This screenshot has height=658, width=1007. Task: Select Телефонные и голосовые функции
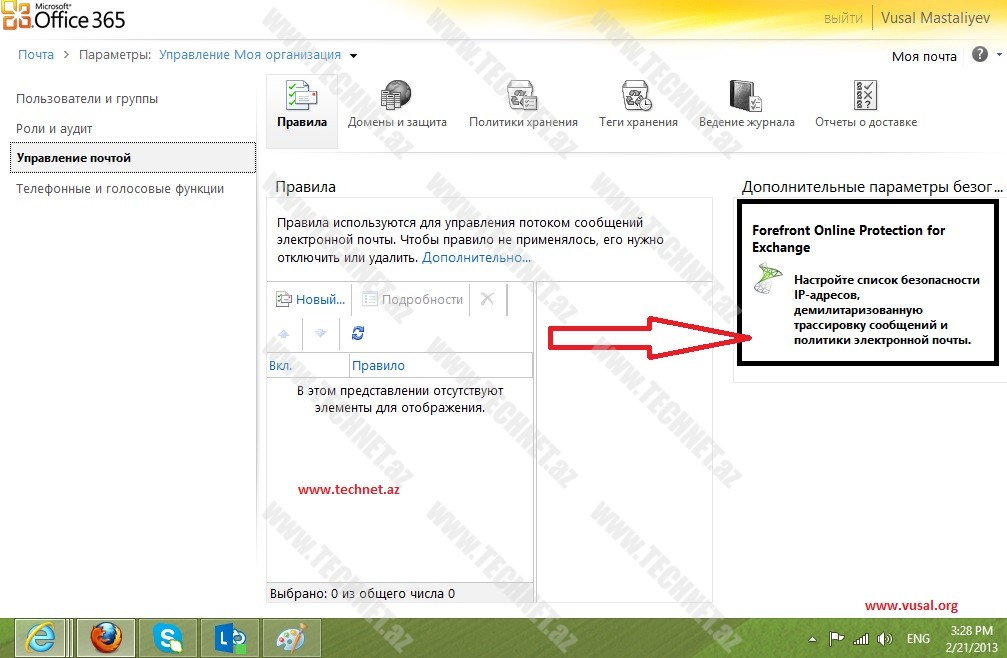coord(120,189)
